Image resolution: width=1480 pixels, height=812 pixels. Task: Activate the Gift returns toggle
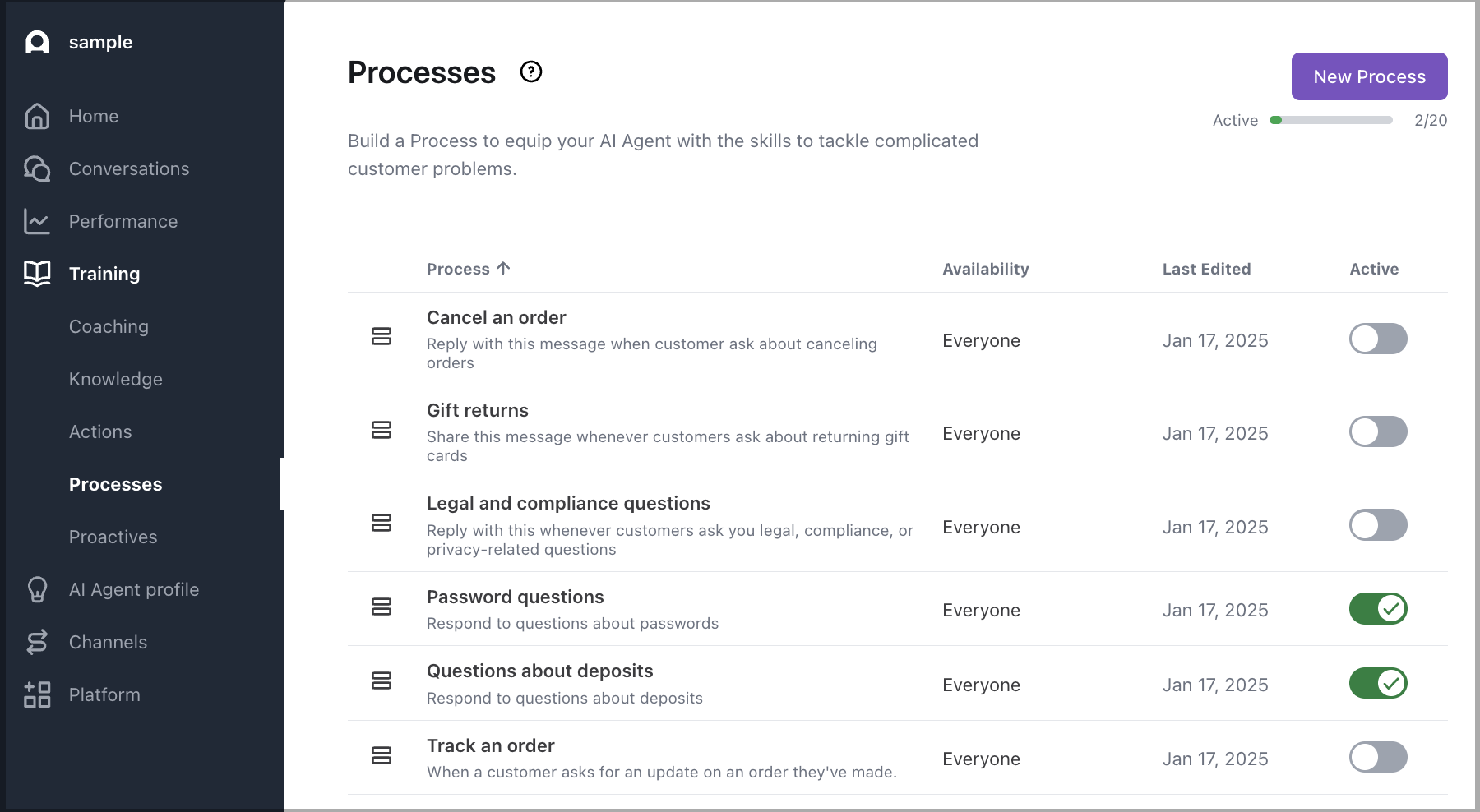pos(1377,431)
